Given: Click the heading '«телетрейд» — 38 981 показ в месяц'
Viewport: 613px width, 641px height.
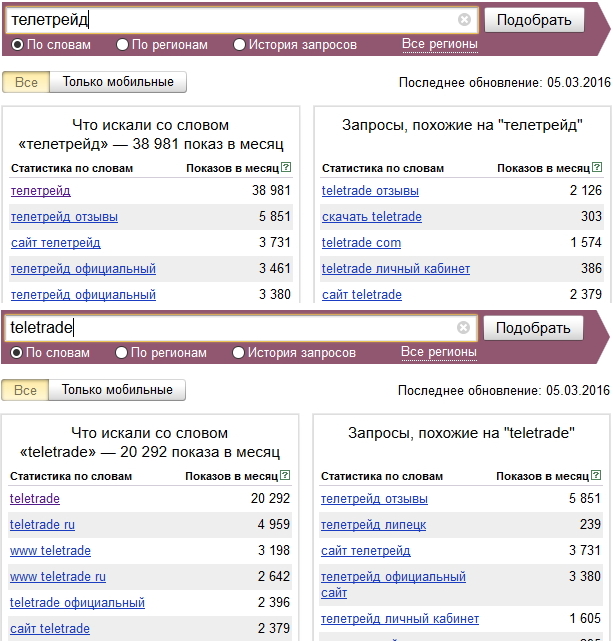Looking at the screenshot, I should pos(151,144).
